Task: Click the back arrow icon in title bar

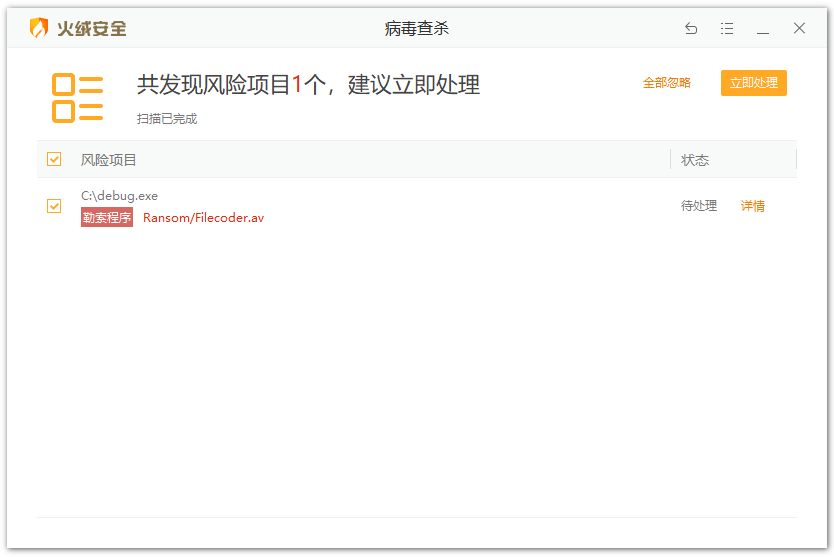Action: pyautogui.click(x=691, y=28)
